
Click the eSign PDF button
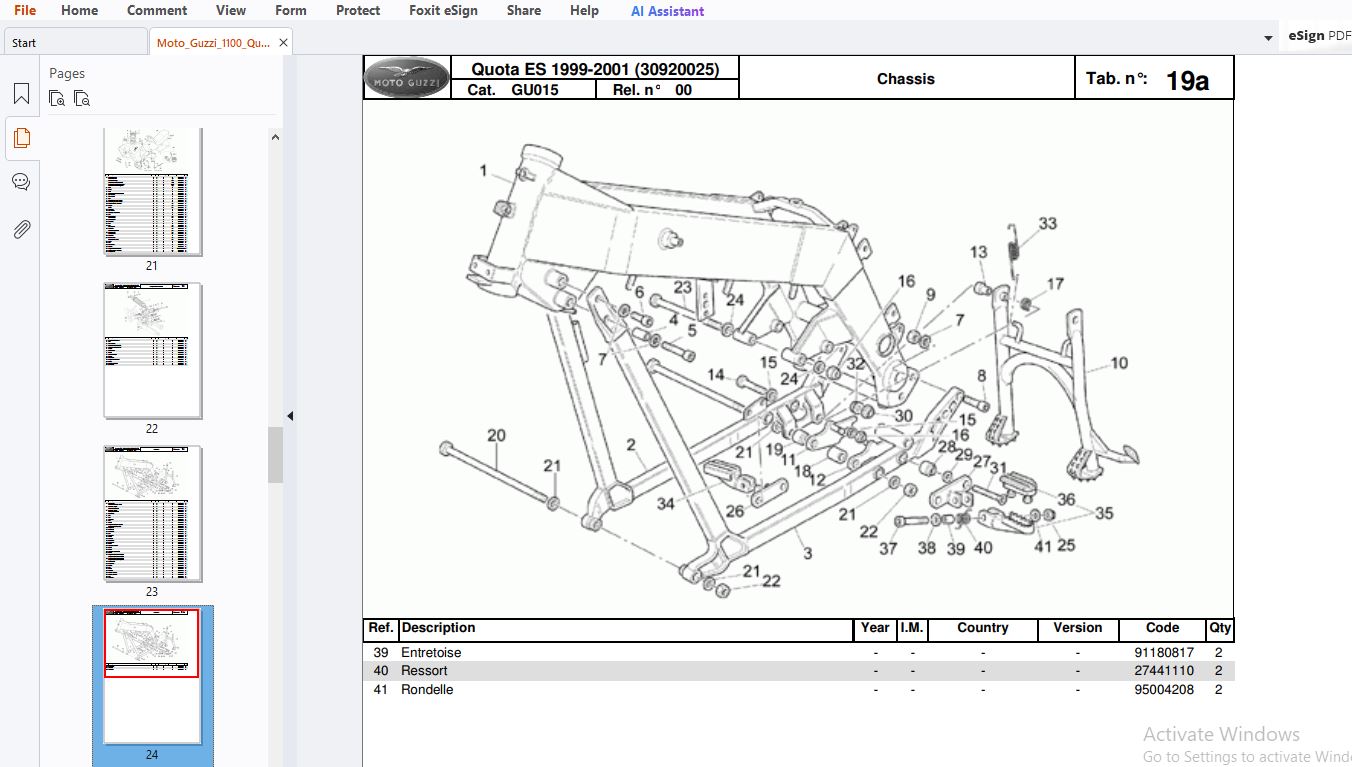(x=1318, y=36)
